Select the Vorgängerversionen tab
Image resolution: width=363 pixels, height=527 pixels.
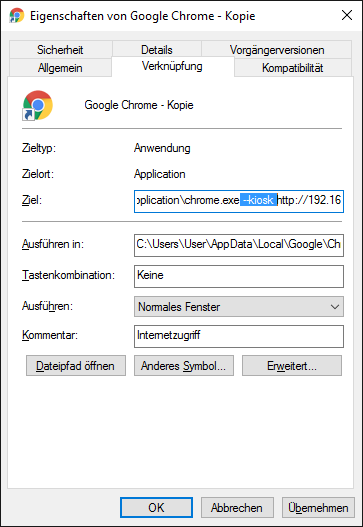(277, 49)
